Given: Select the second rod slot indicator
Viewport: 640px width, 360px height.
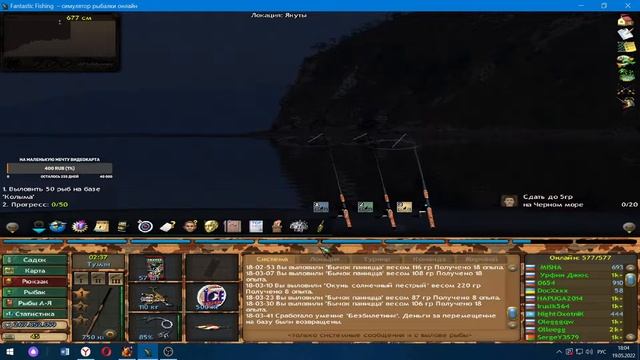Looking at the screenshot, I should [x=365, y=207].
